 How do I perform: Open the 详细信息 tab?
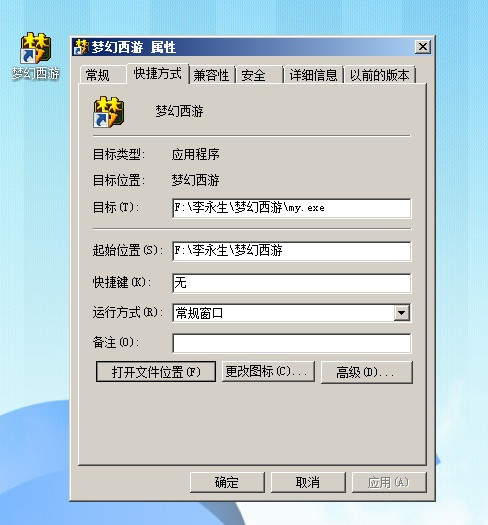point(313,75)
